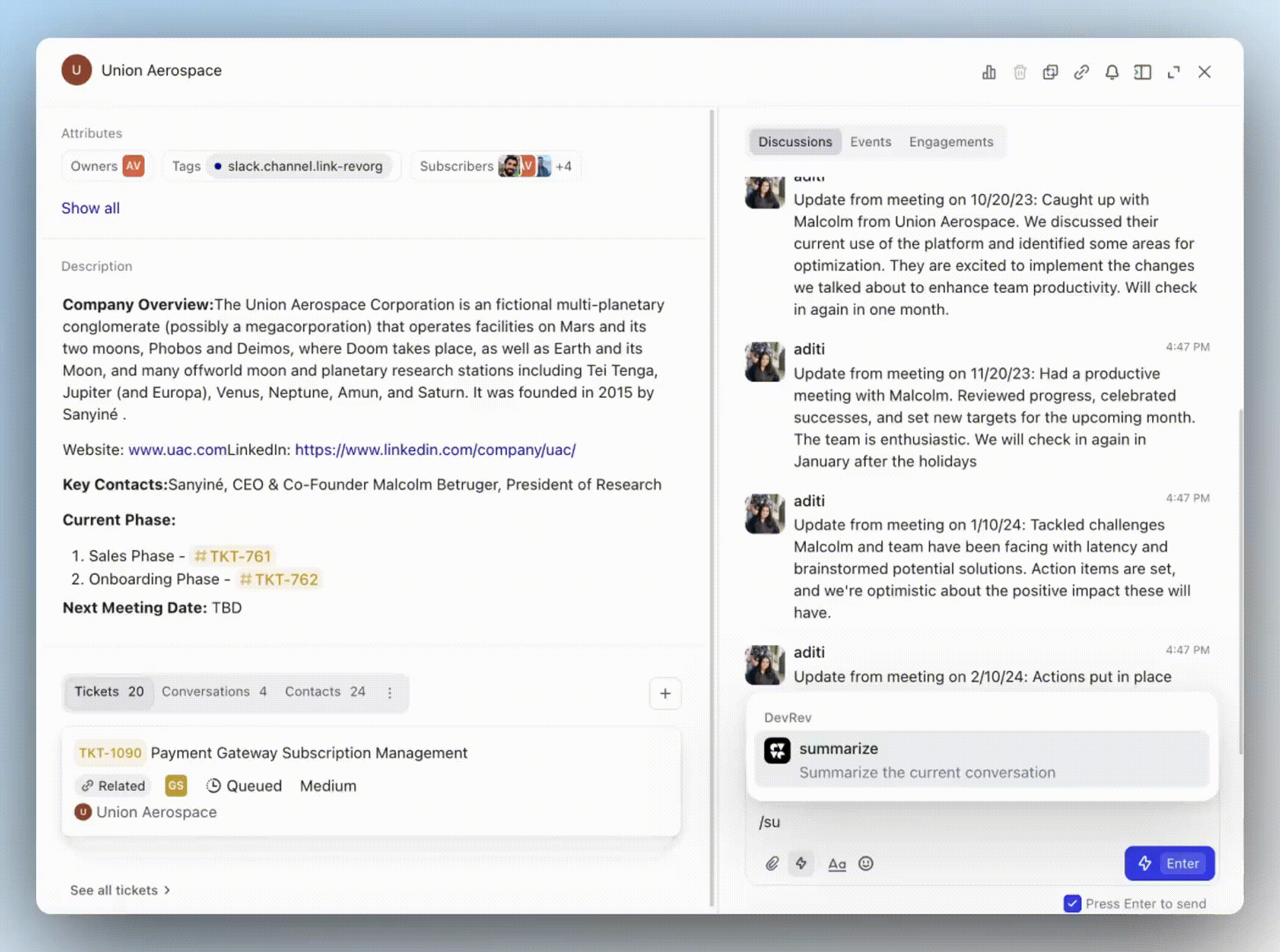Click the blue Enter send button
The width and height of the screenshot is (1280, 952).
[x=1169, y=864]
